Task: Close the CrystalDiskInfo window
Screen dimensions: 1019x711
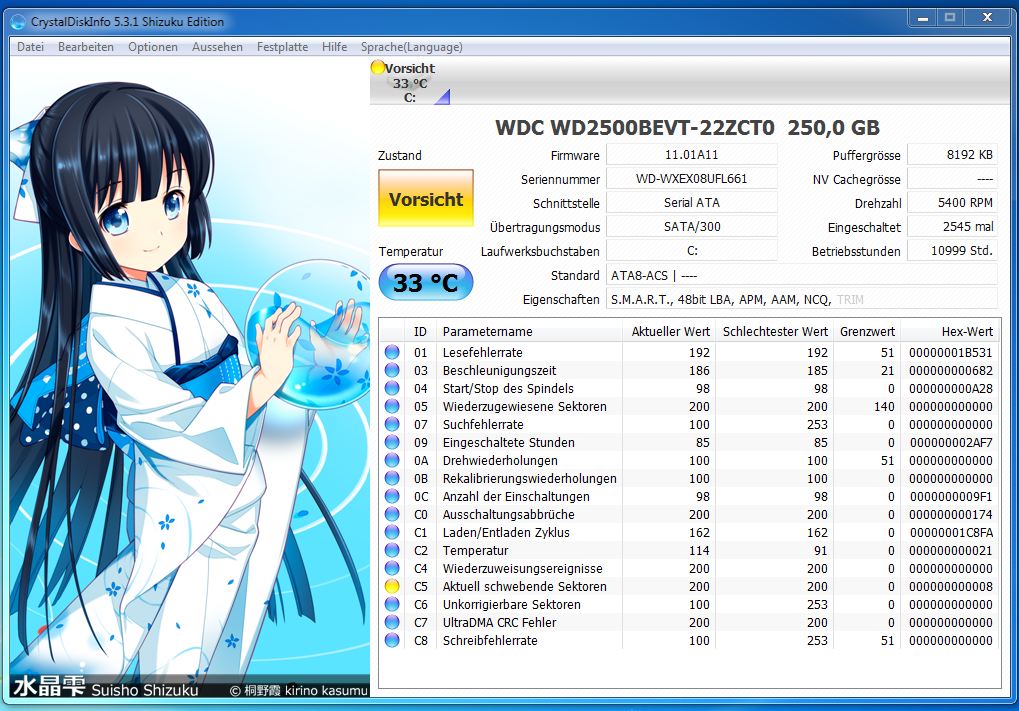Action: tap(987, 18)
